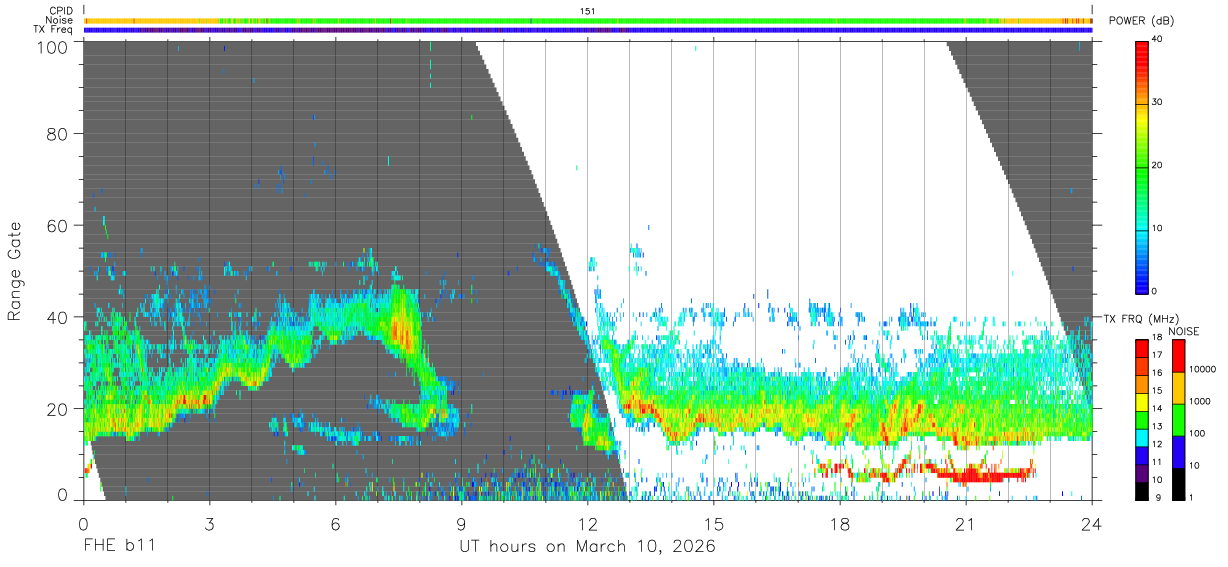The height and width of the screenshot is (567, 1228).
Task: Click the CPID label
Action: coord(61,11)
